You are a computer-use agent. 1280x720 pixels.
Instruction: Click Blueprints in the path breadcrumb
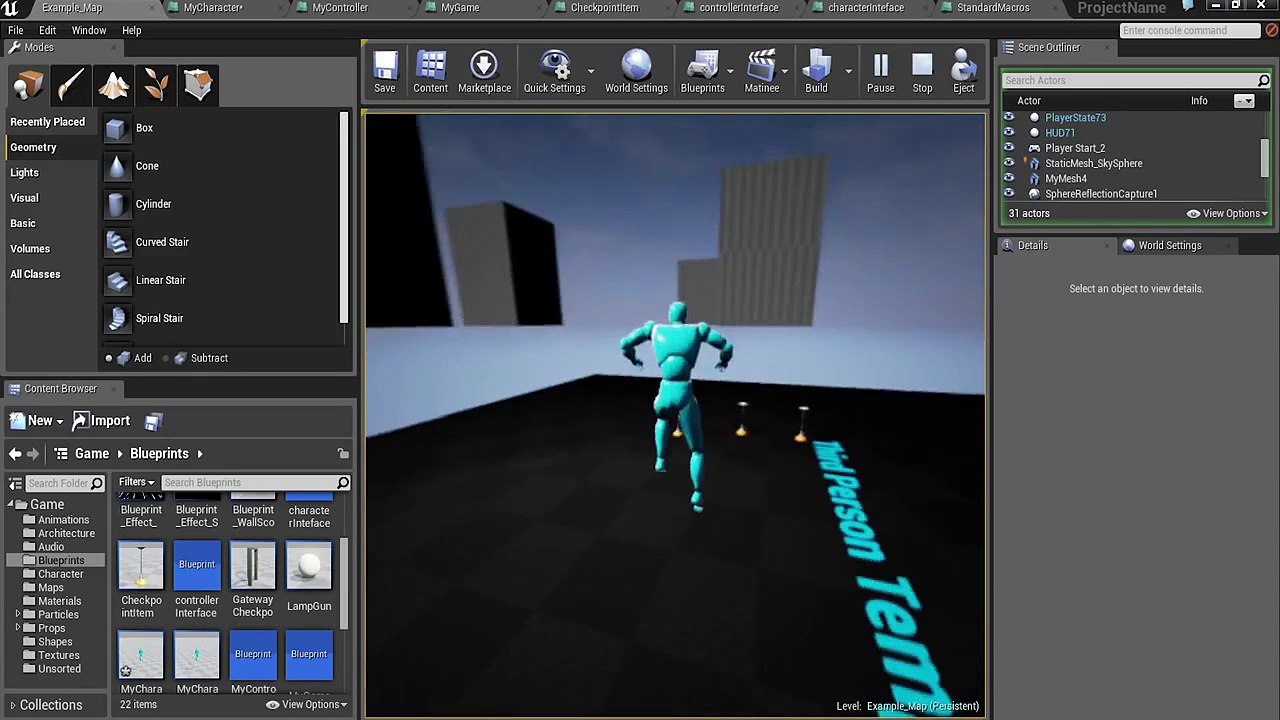tap(159, 454)
